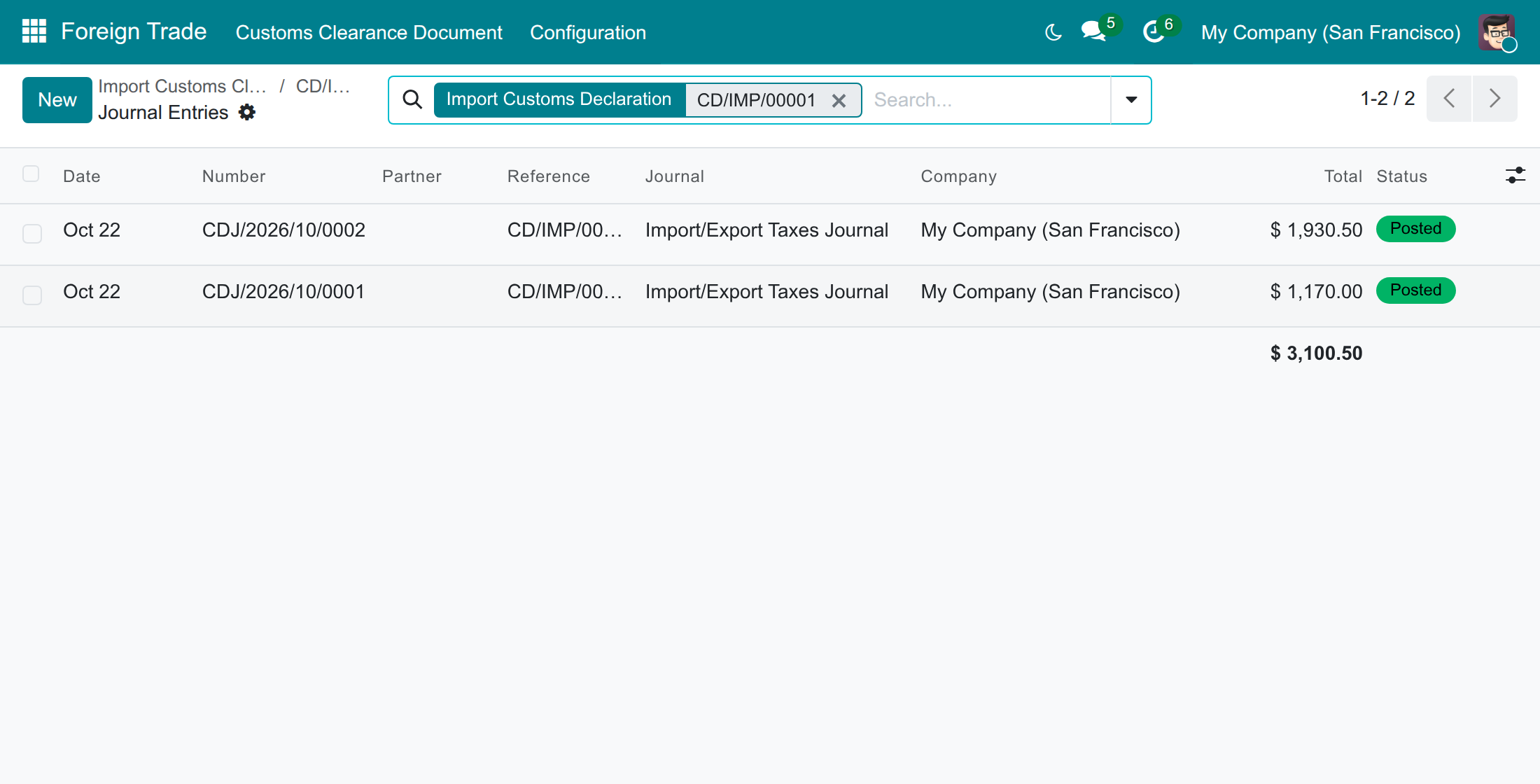Go to next page arrow
Screen dimensions: 1540x784
coord(1494,99)
